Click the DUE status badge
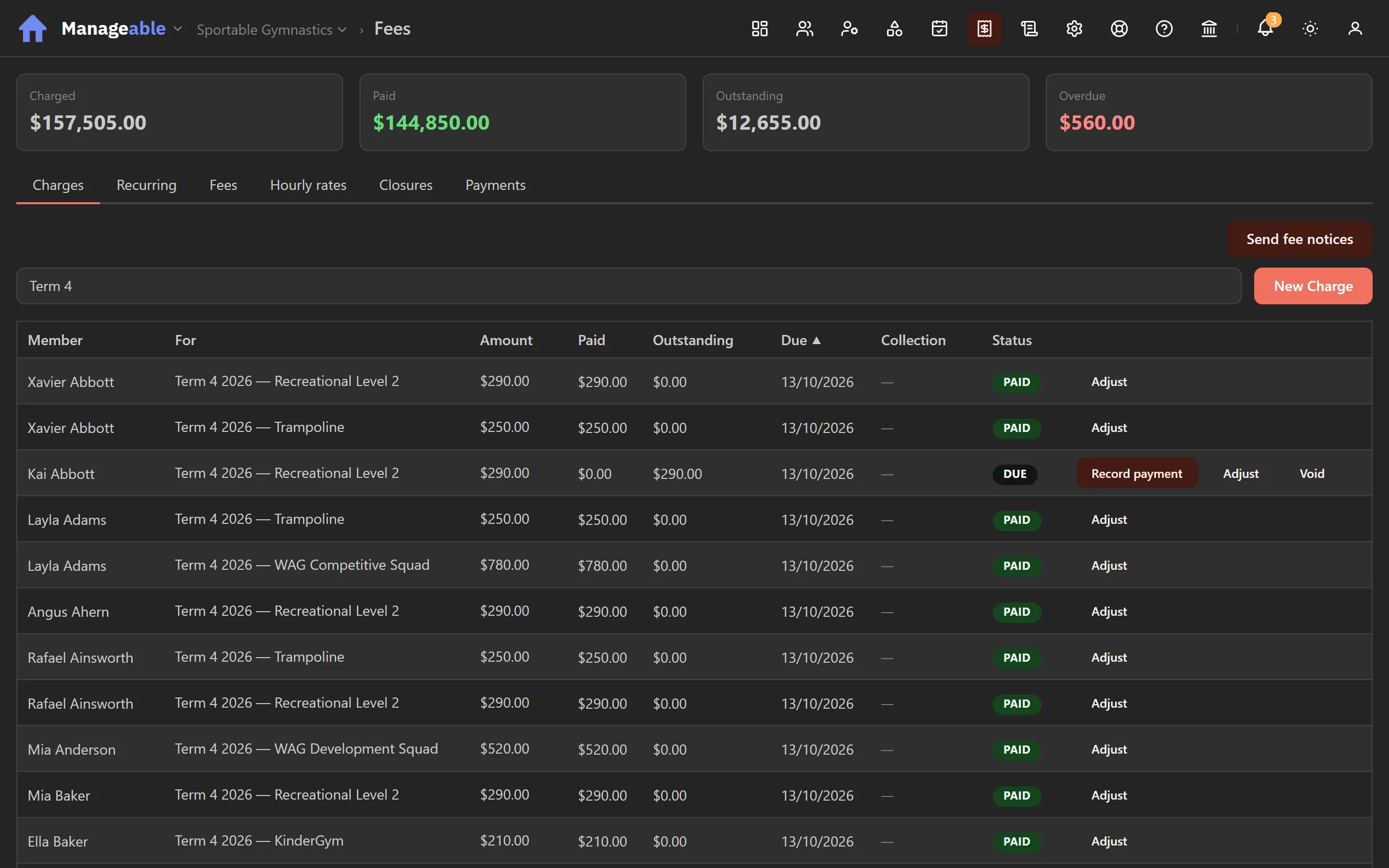 coord(1014,474)
